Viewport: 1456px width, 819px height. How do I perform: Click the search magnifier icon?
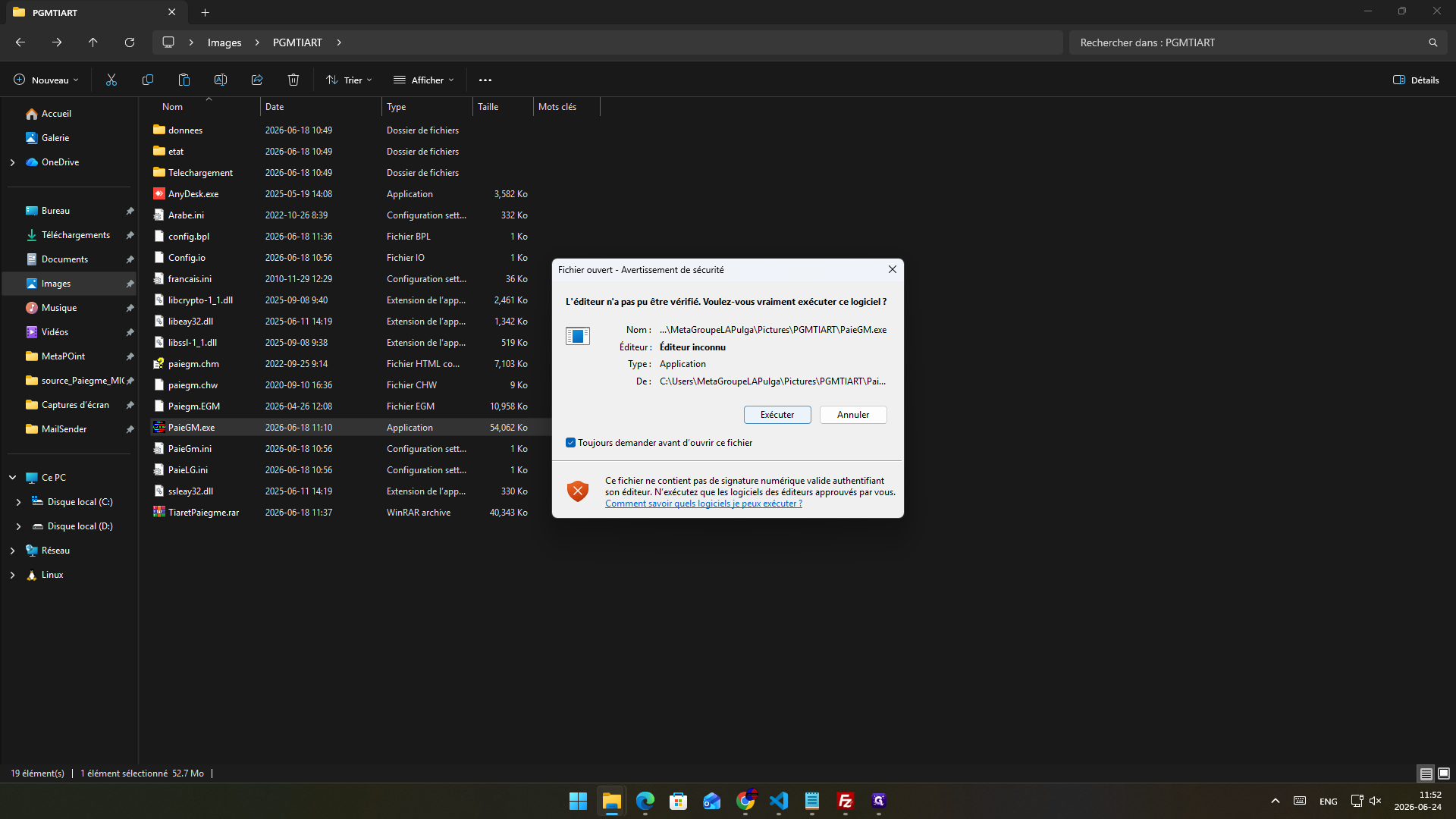click(x=1432, y=42)
